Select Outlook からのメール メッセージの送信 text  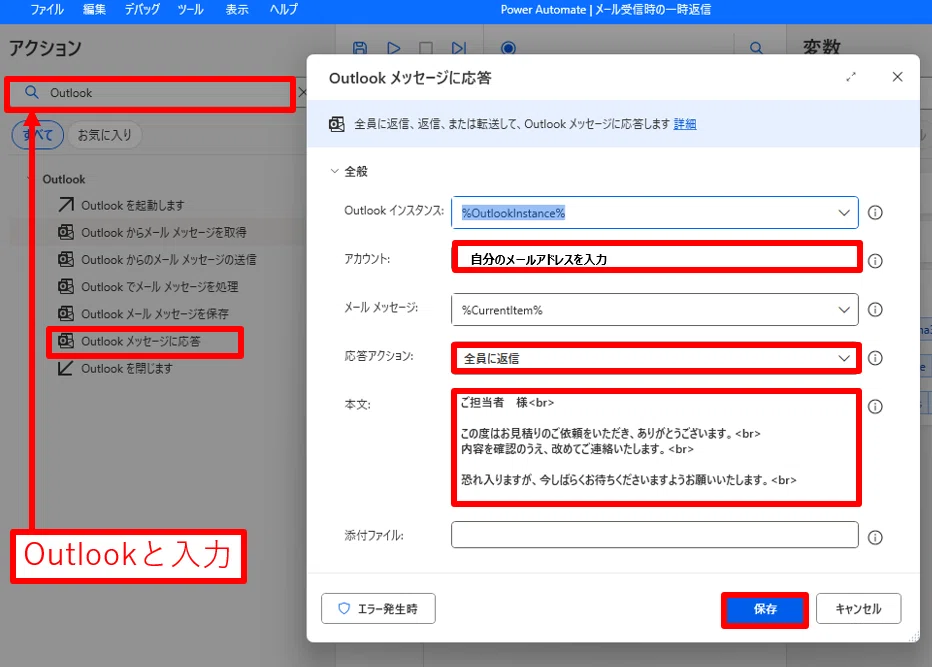point(169,260)
